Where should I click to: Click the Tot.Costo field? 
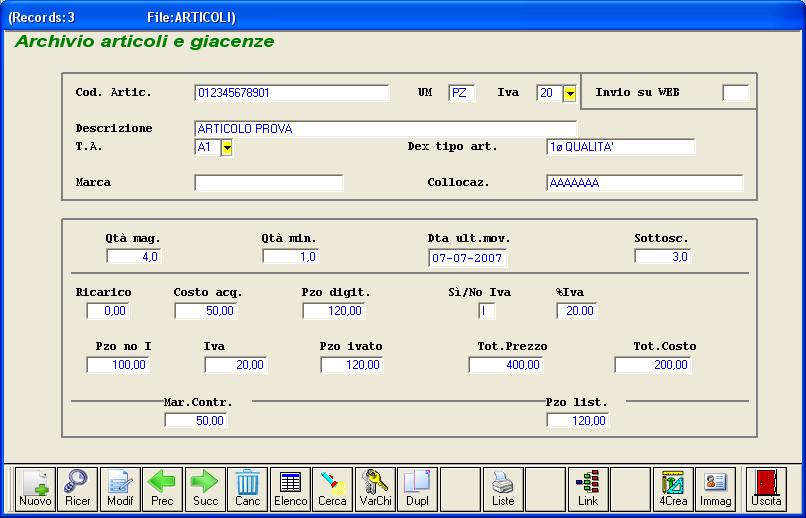tap(653, 365)
